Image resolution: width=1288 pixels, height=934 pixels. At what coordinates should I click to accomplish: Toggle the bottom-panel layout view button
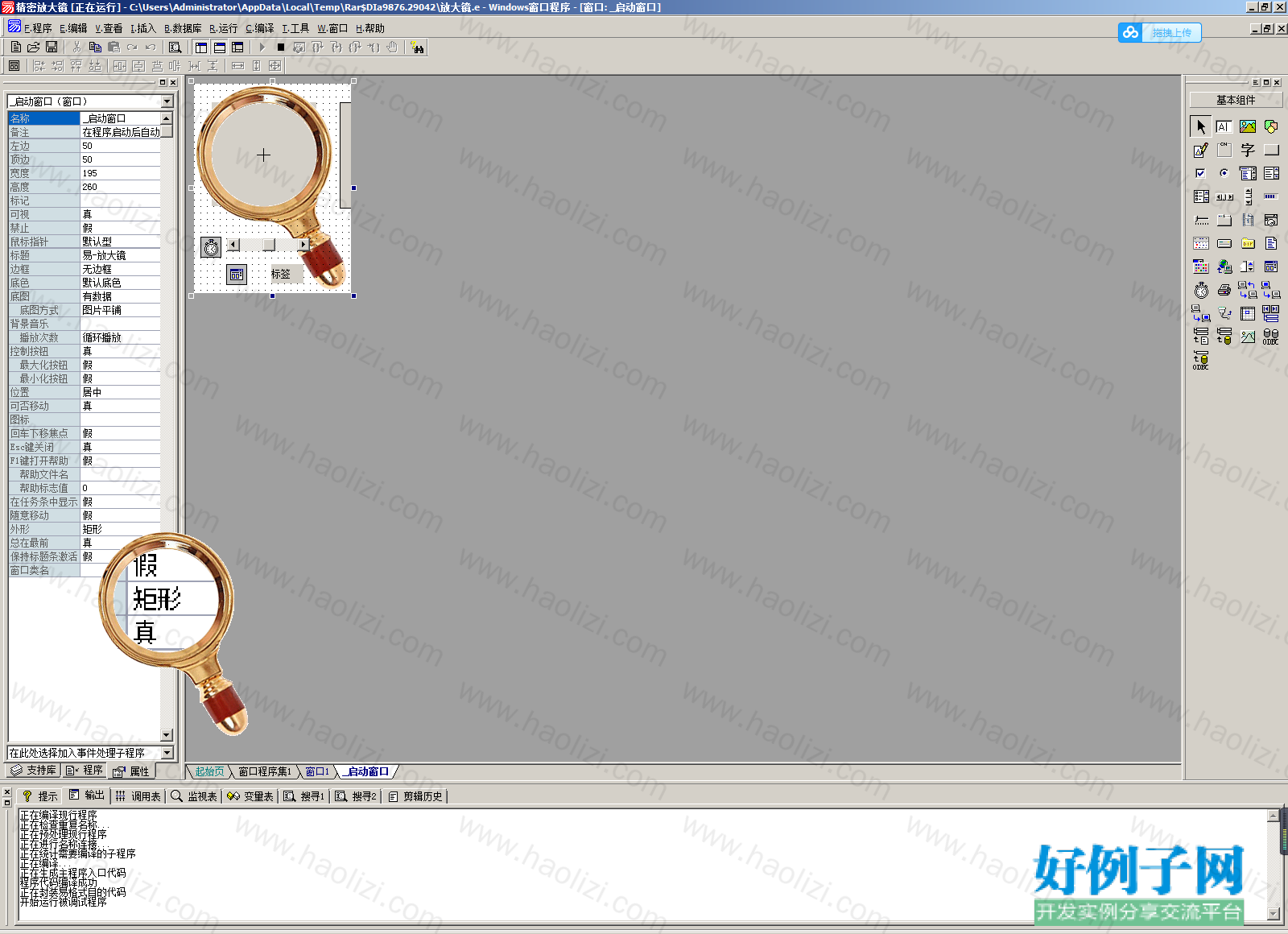220,48
